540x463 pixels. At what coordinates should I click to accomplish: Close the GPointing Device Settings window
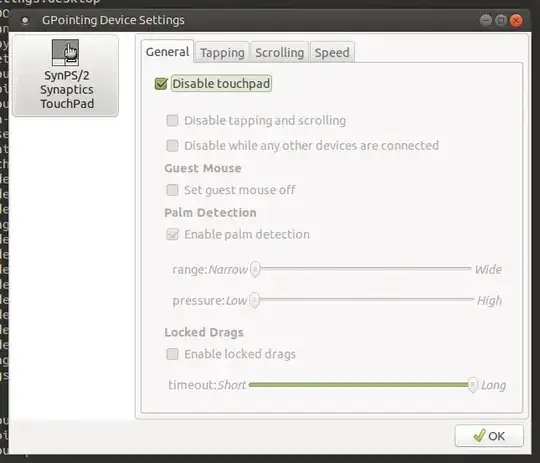click(516, 21)
